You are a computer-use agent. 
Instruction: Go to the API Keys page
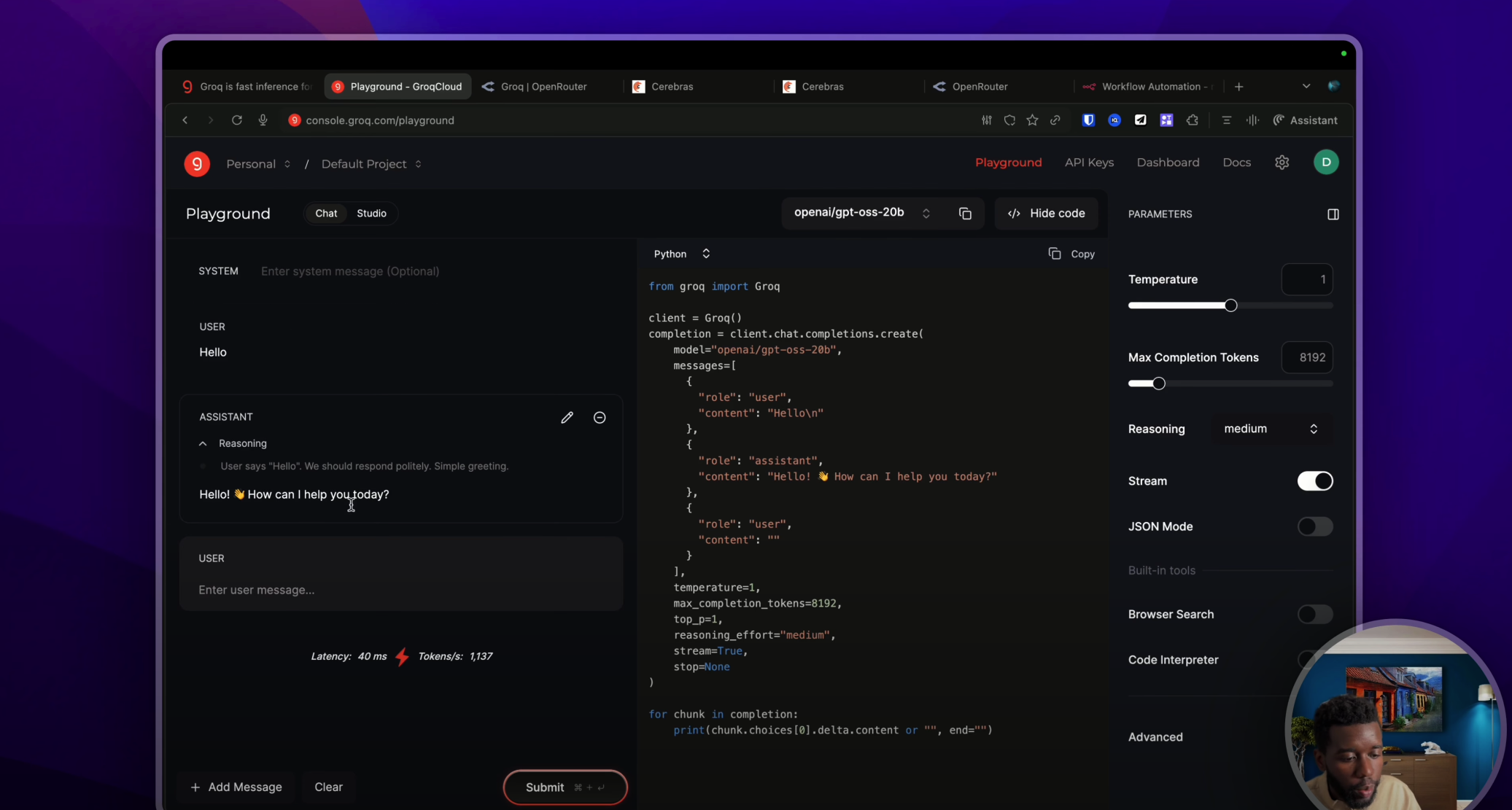[x=1089, y=163]
